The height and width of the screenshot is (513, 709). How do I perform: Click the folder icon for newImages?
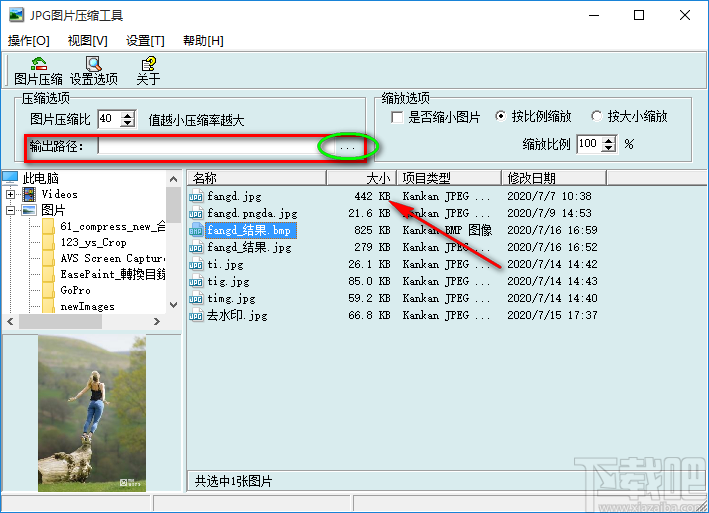tap(48, 306)
